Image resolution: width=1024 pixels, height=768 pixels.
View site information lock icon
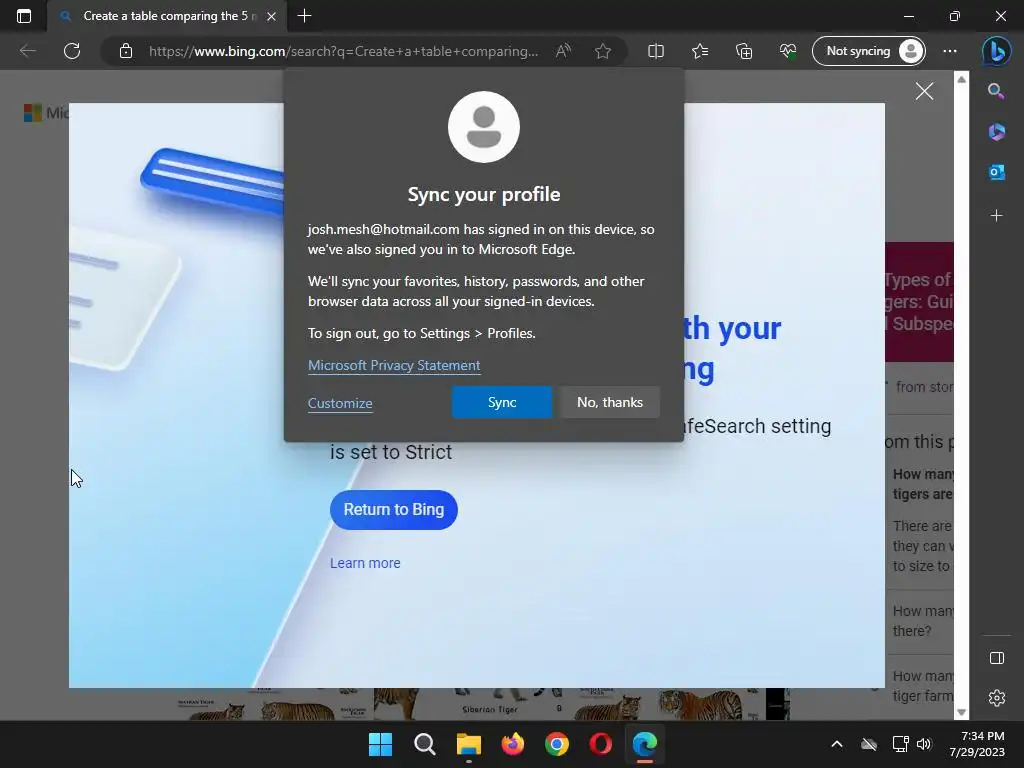click(x=126, y=51)
